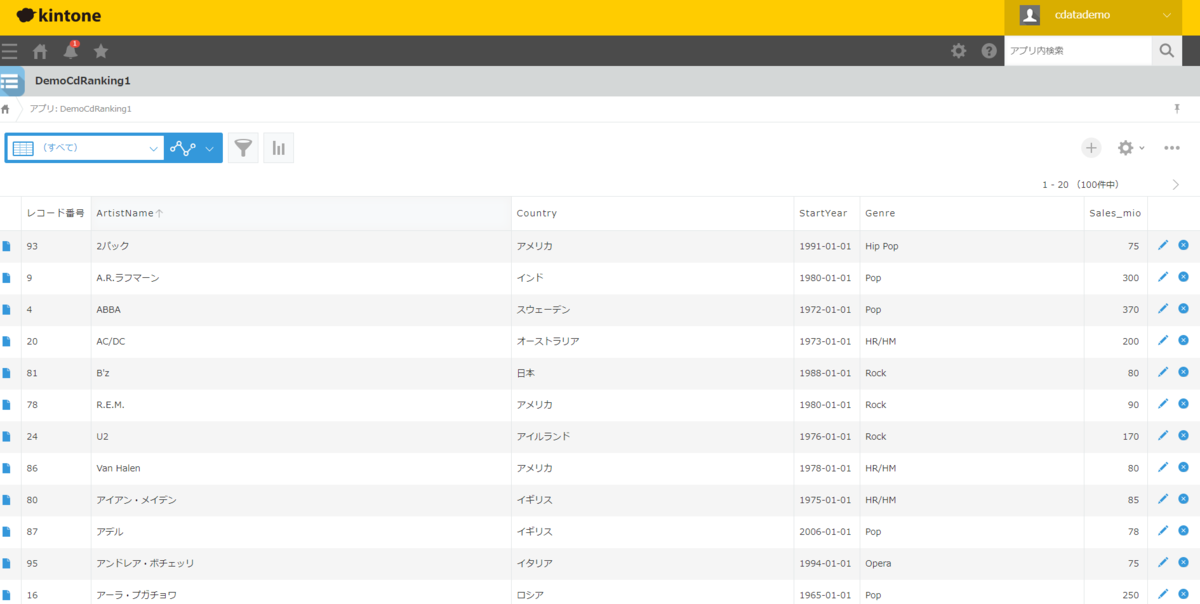Click the A.R.ラフマーン artist cell
The width and height of the screenshot is (1200, 604).
[x=301, y=278]
